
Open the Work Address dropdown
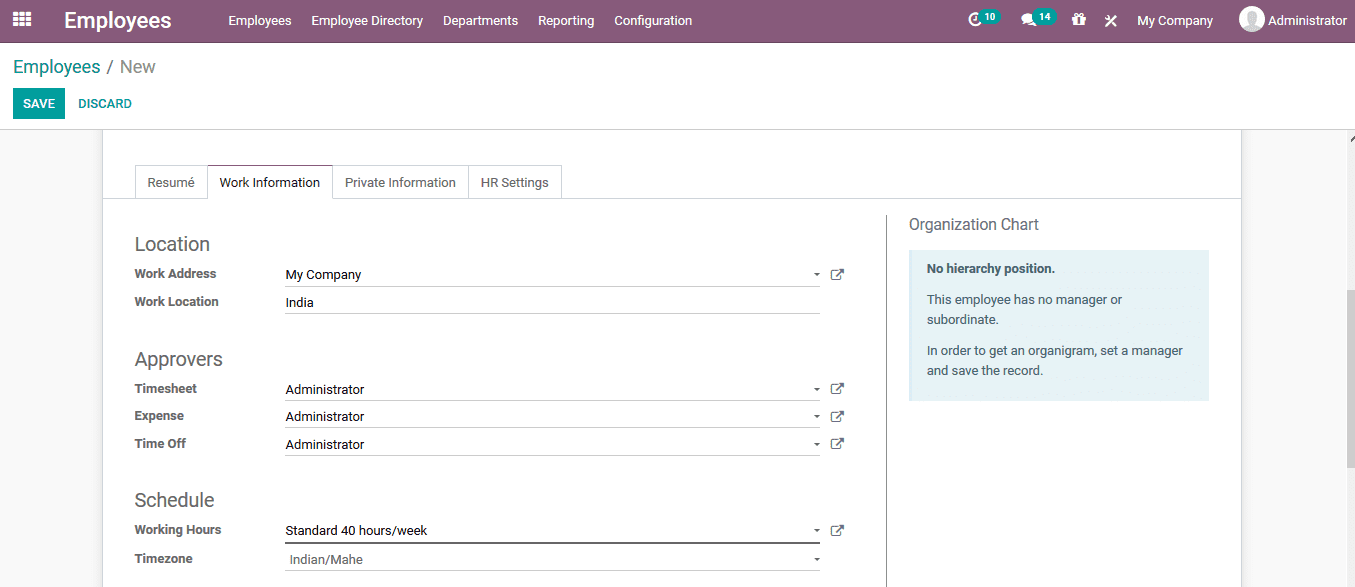click(x=815, y=274)
